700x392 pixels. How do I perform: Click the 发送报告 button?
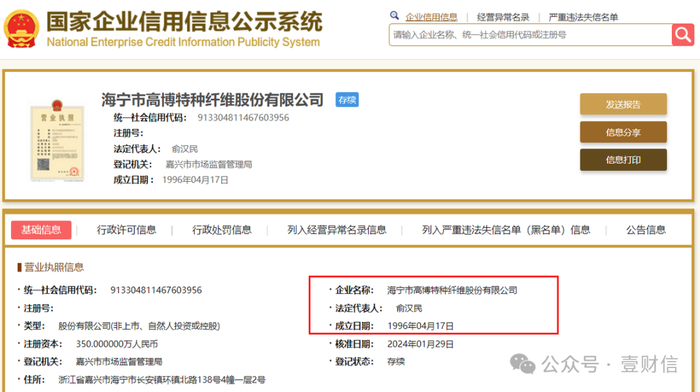pyautogui.click(x=623, y=104)
